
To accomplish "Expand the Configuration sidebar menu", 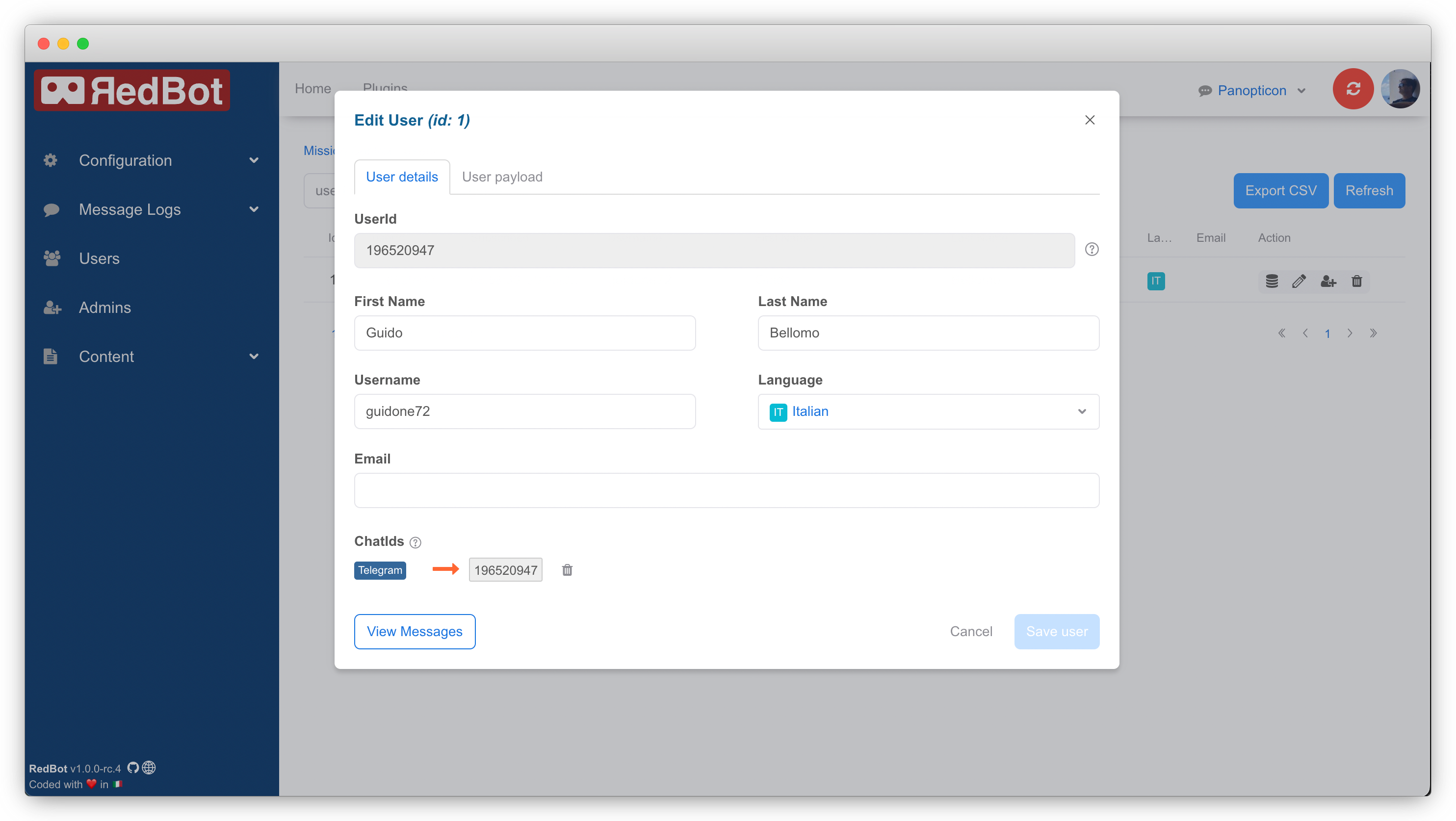I will pyautogui.click(x=152, y=160).
